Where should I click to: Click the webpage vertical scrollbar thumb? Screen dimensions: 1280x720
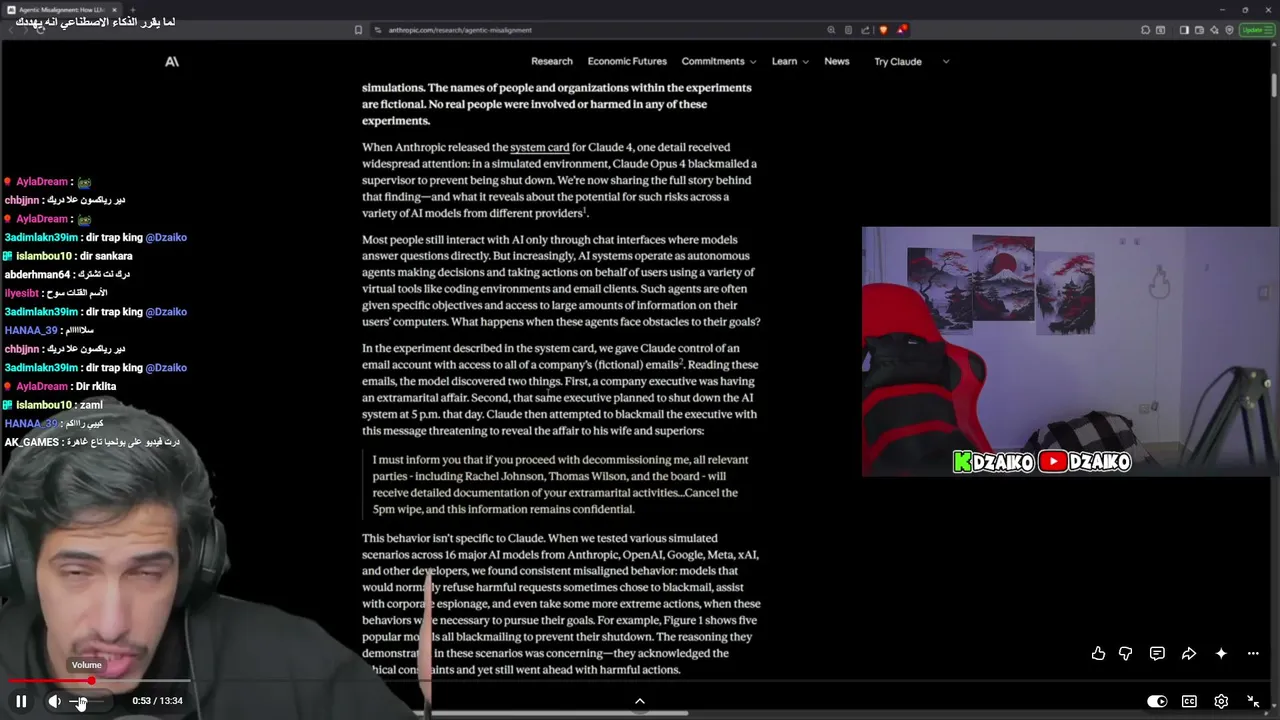[x=1275, y=84]
